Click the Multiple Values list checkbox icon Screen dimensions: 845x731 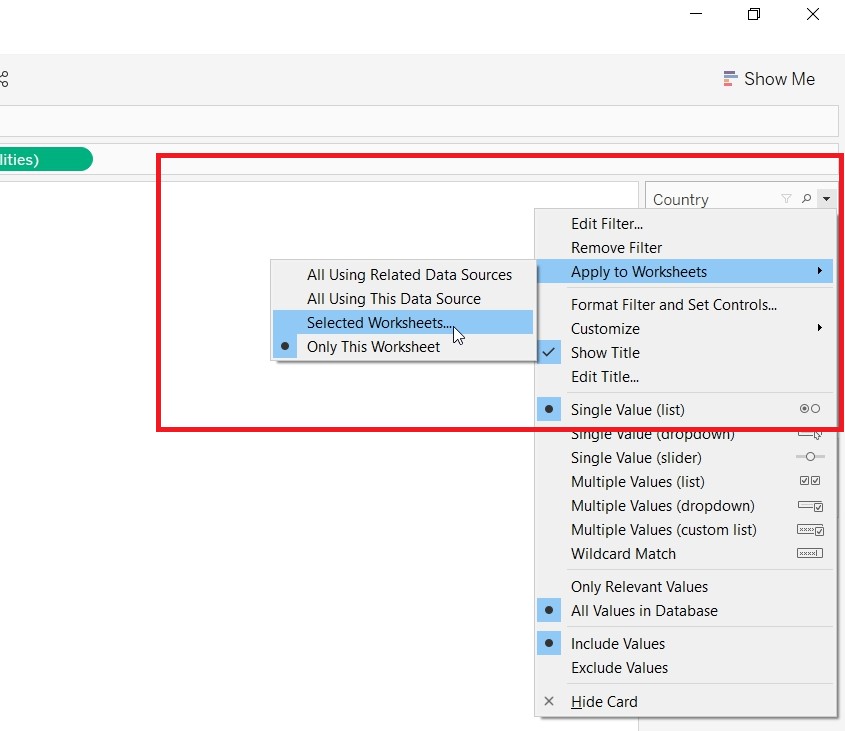809,481
